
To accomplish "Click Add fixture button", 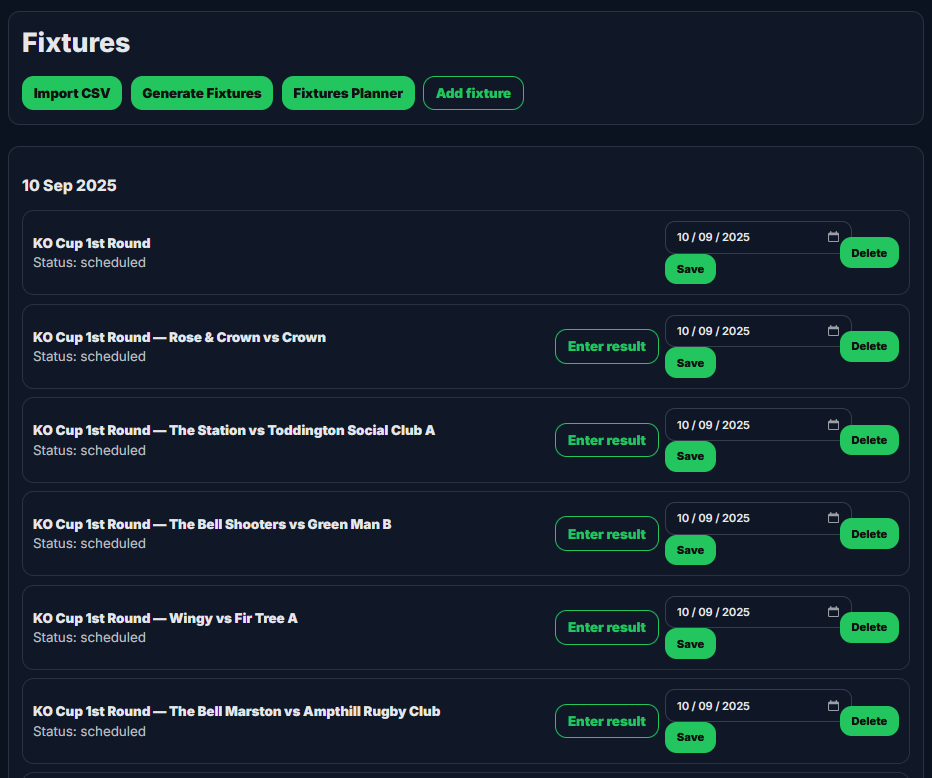I will point(473,93).
